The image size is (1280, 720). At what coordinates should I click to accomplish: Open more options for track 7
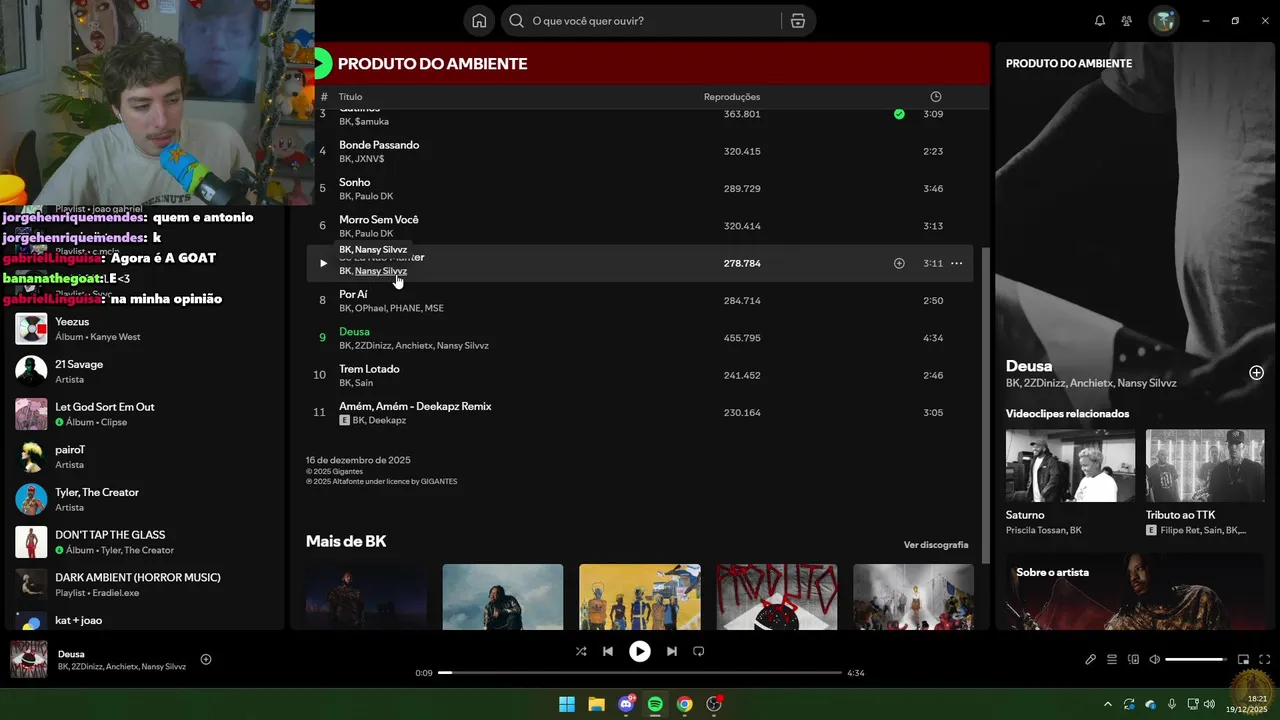tap(956, 263)
